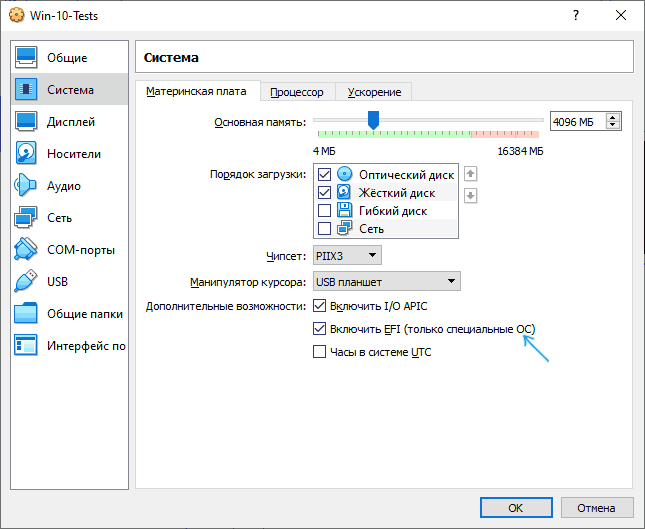Select Общие category label
645x529 pixels.
(x=67, y=58)
